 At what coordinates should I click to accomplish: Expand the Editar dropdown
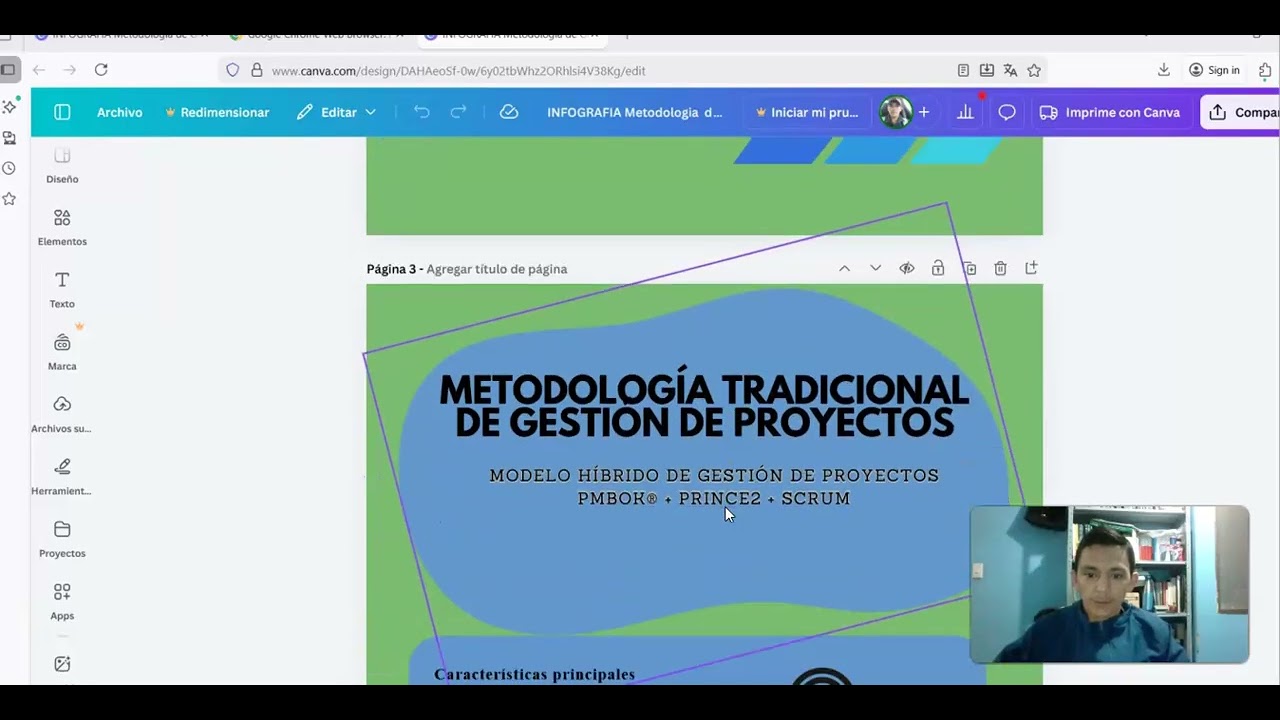point(337,112)
